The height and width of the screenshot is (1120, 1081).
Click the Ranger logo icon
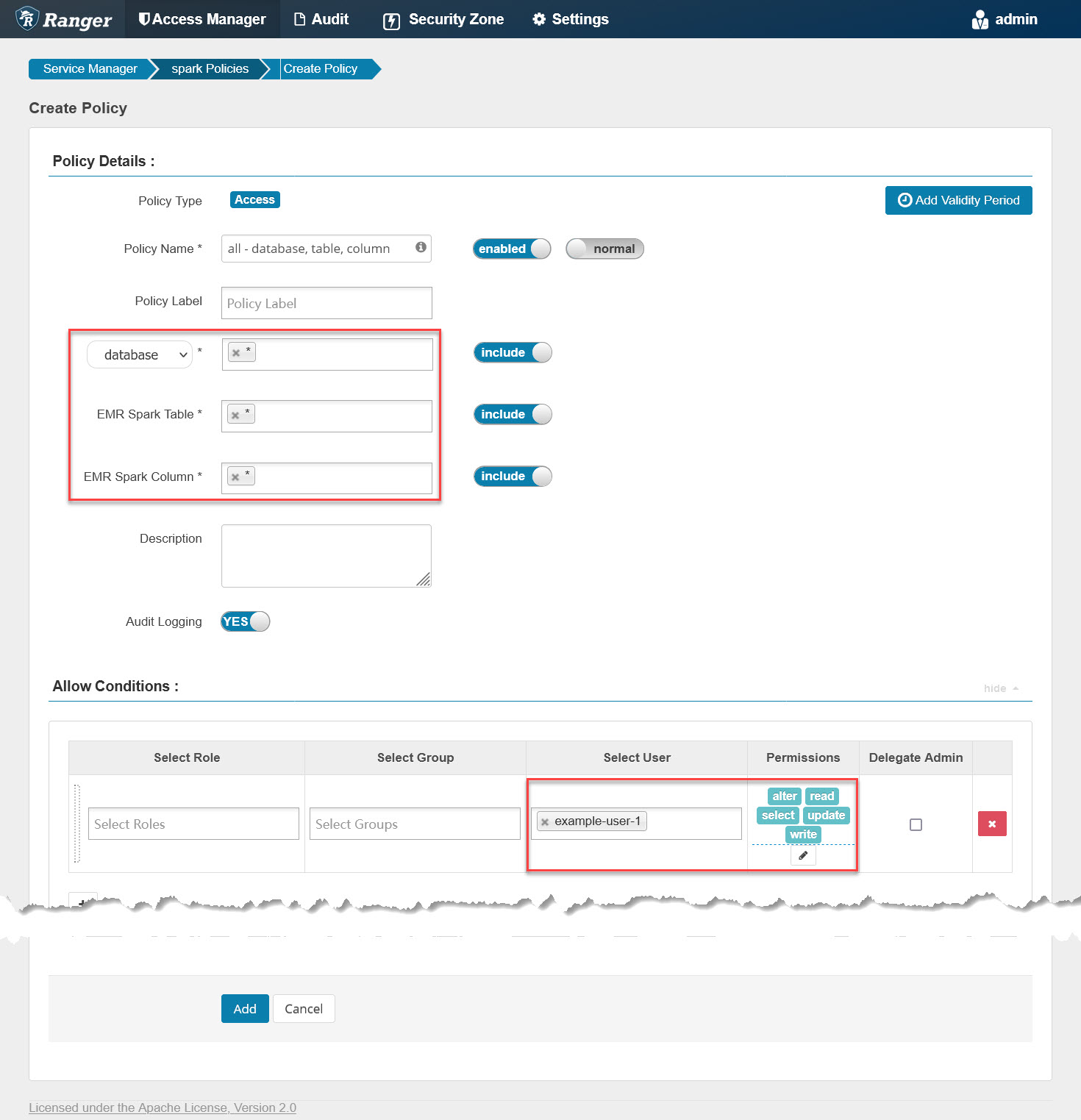[x=27, y=18]
